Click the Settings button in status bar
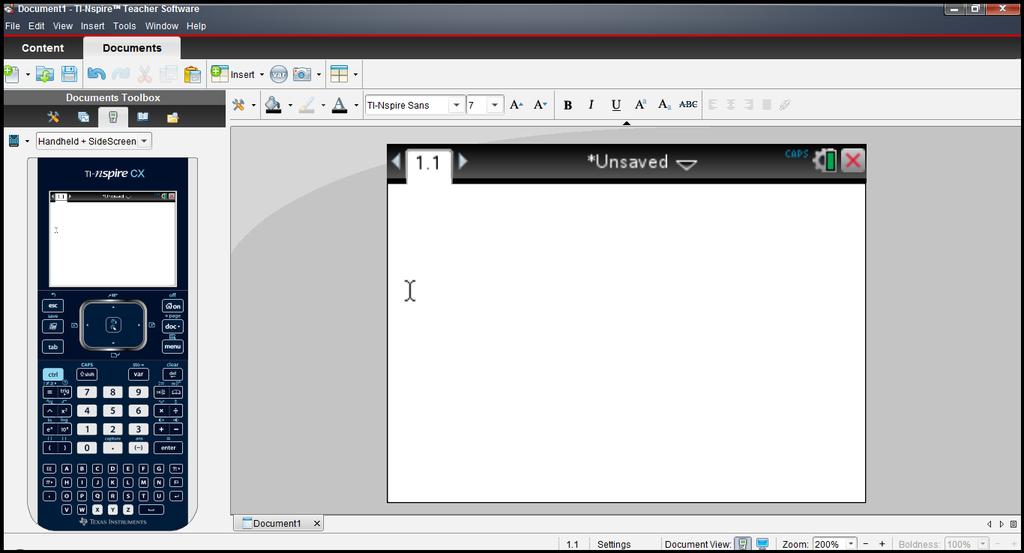Viewport: 1024px width, 553px height. coord(614,544)
